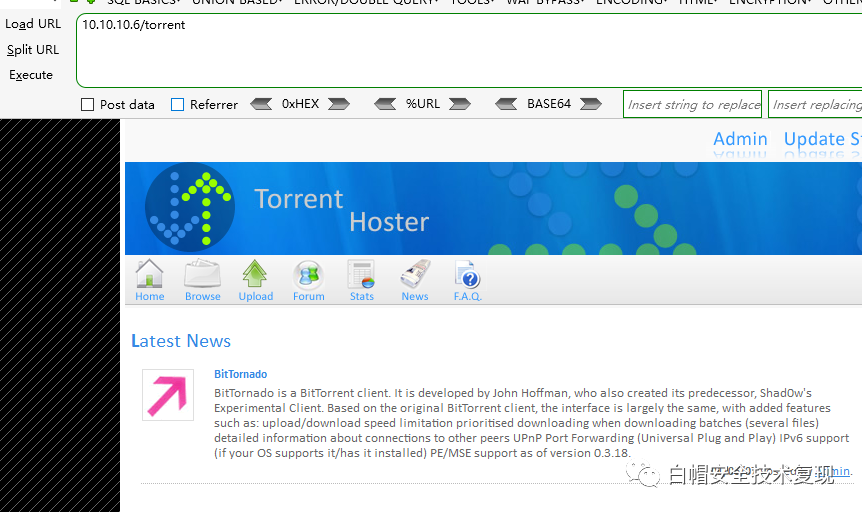Click the pink arrow news thumbnail

[x=168, y=395]
